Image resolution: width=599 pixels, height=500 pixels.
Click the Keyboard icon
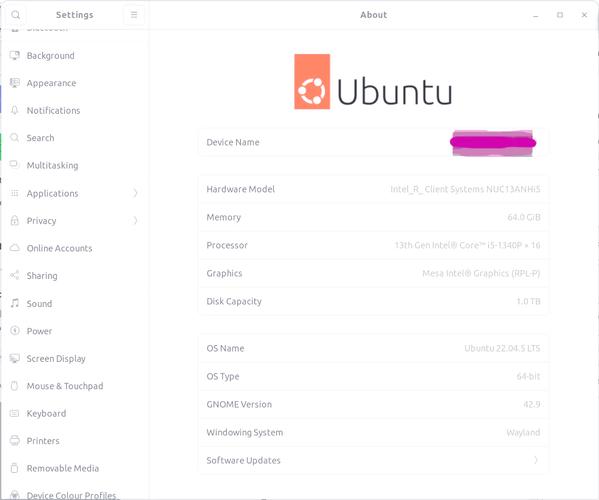tap(15, 413)
